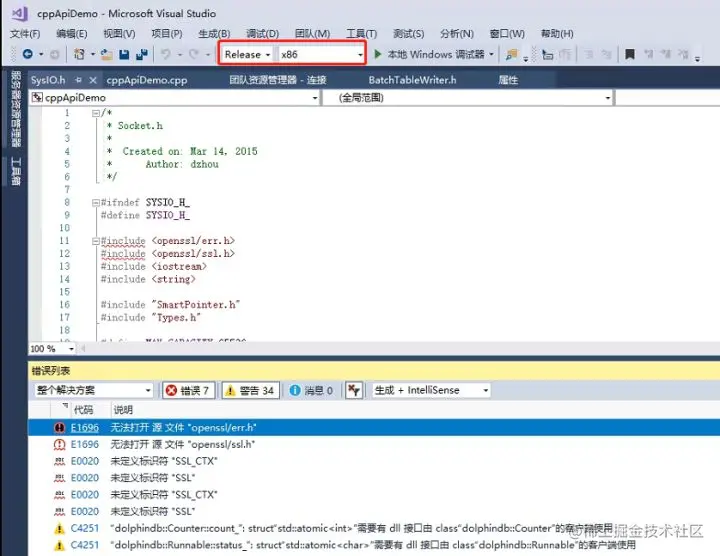Toggle the 错误 7 errors filter
Image resolution: width=720 pixels, height=556 pixels.
(x=189, y=390)
